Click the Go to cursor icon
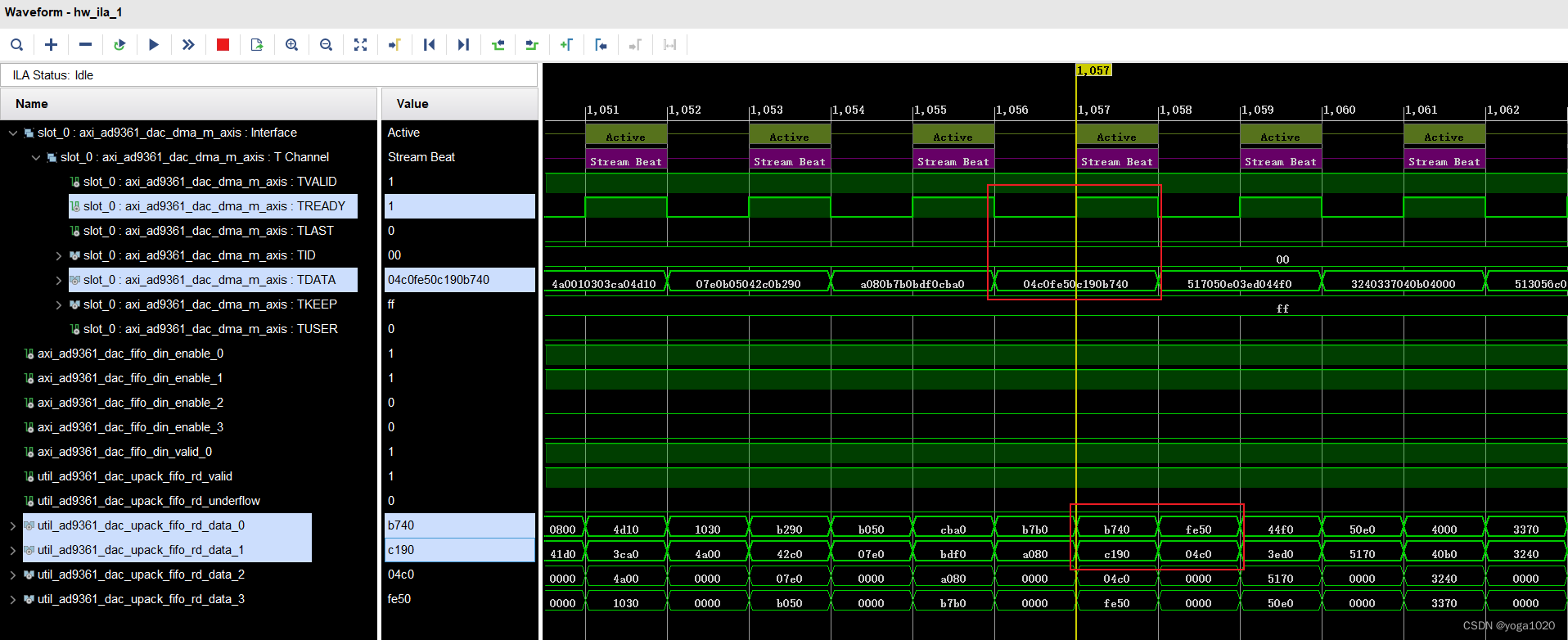1568x640 pixels. click(x=394, y=45)
